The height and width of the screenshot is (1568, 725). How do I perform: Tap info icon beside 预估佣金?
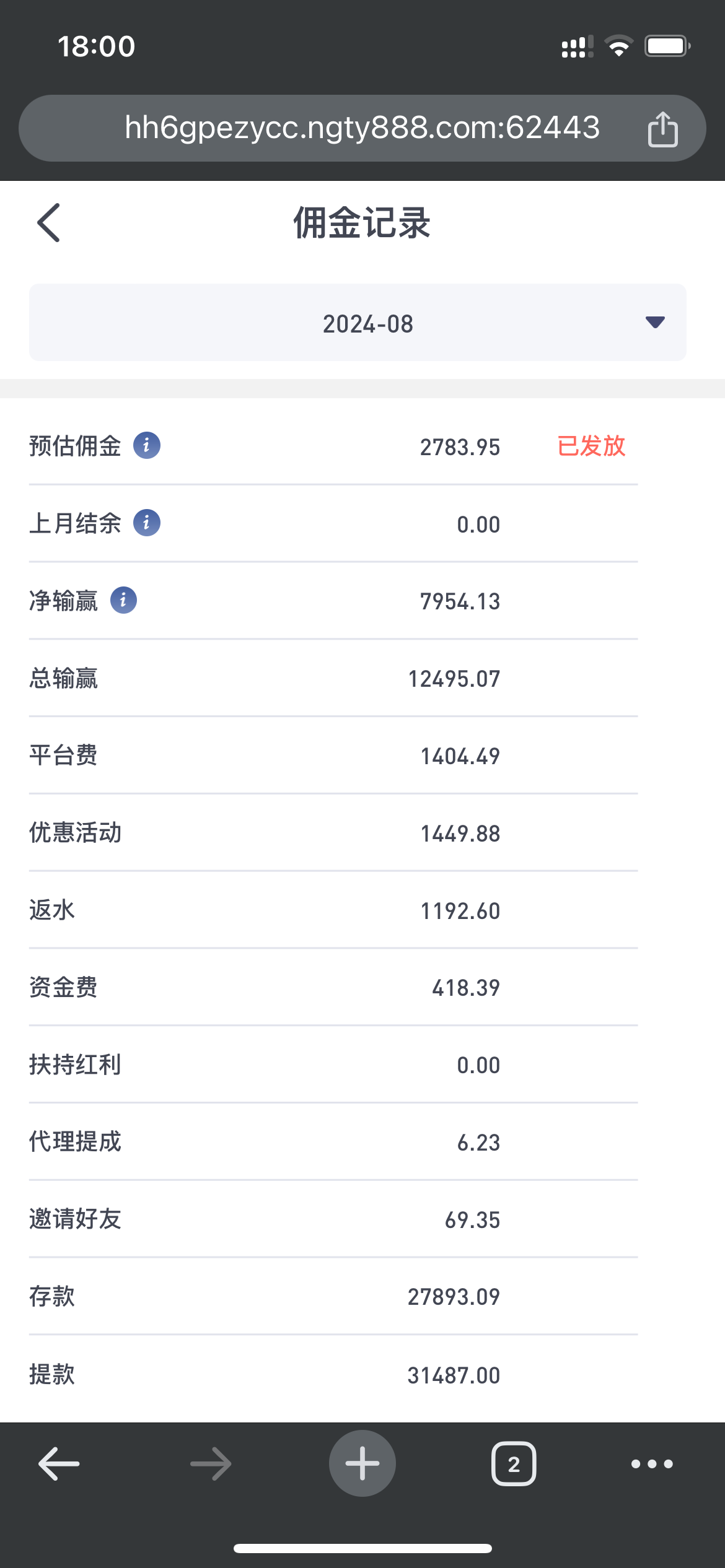tap(147, 445)
